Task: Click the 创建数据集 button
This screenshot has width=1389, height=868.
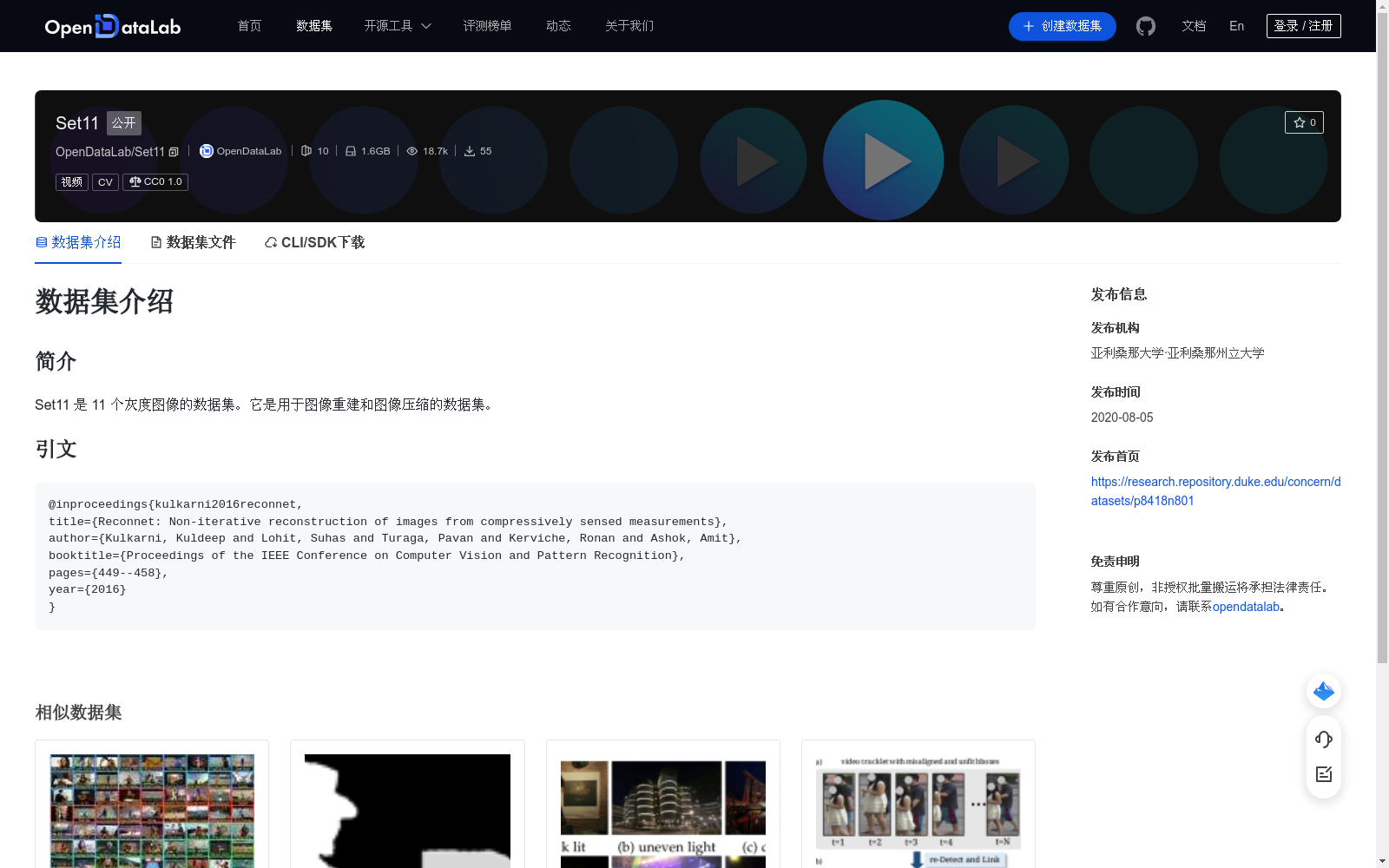Action: (x=1062, y=26)
